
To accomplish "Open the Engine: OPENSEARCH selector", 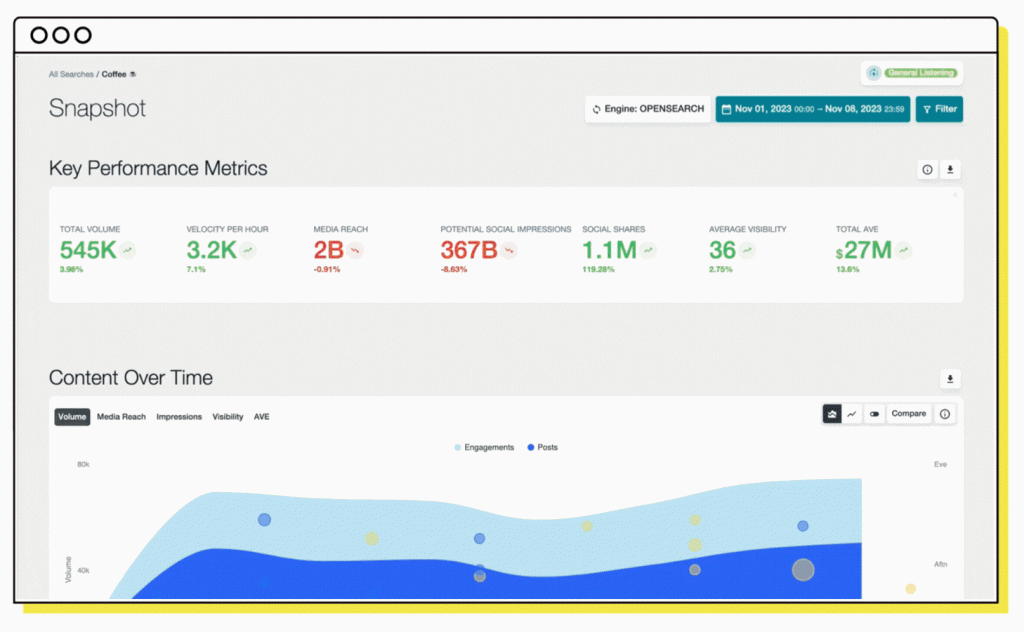I will 647,109.
